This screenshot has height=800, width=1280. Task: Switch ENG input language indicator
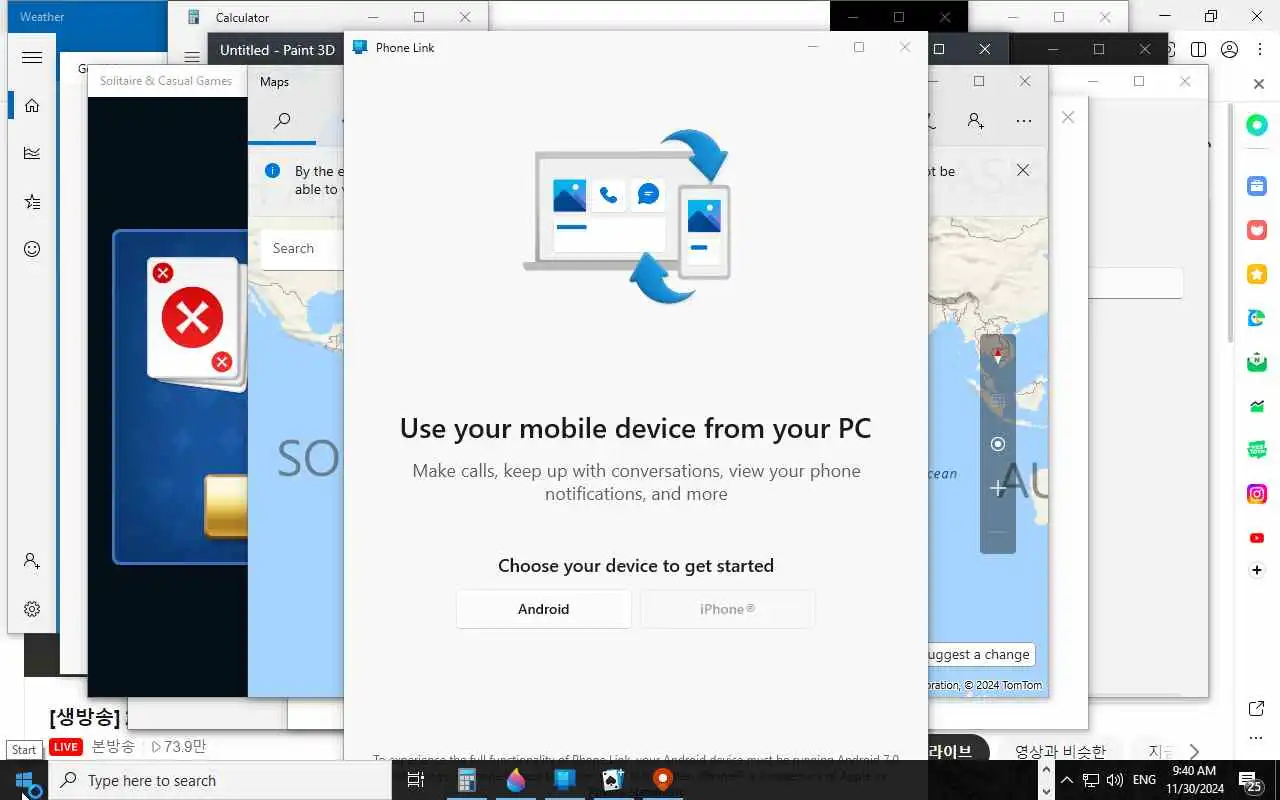click(x=1145, y=780)
